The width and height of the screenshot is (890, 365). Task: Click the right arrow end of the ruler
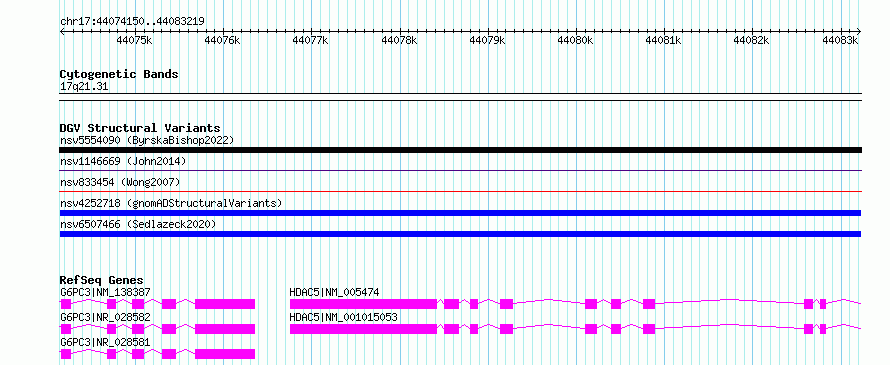(858, 31)
